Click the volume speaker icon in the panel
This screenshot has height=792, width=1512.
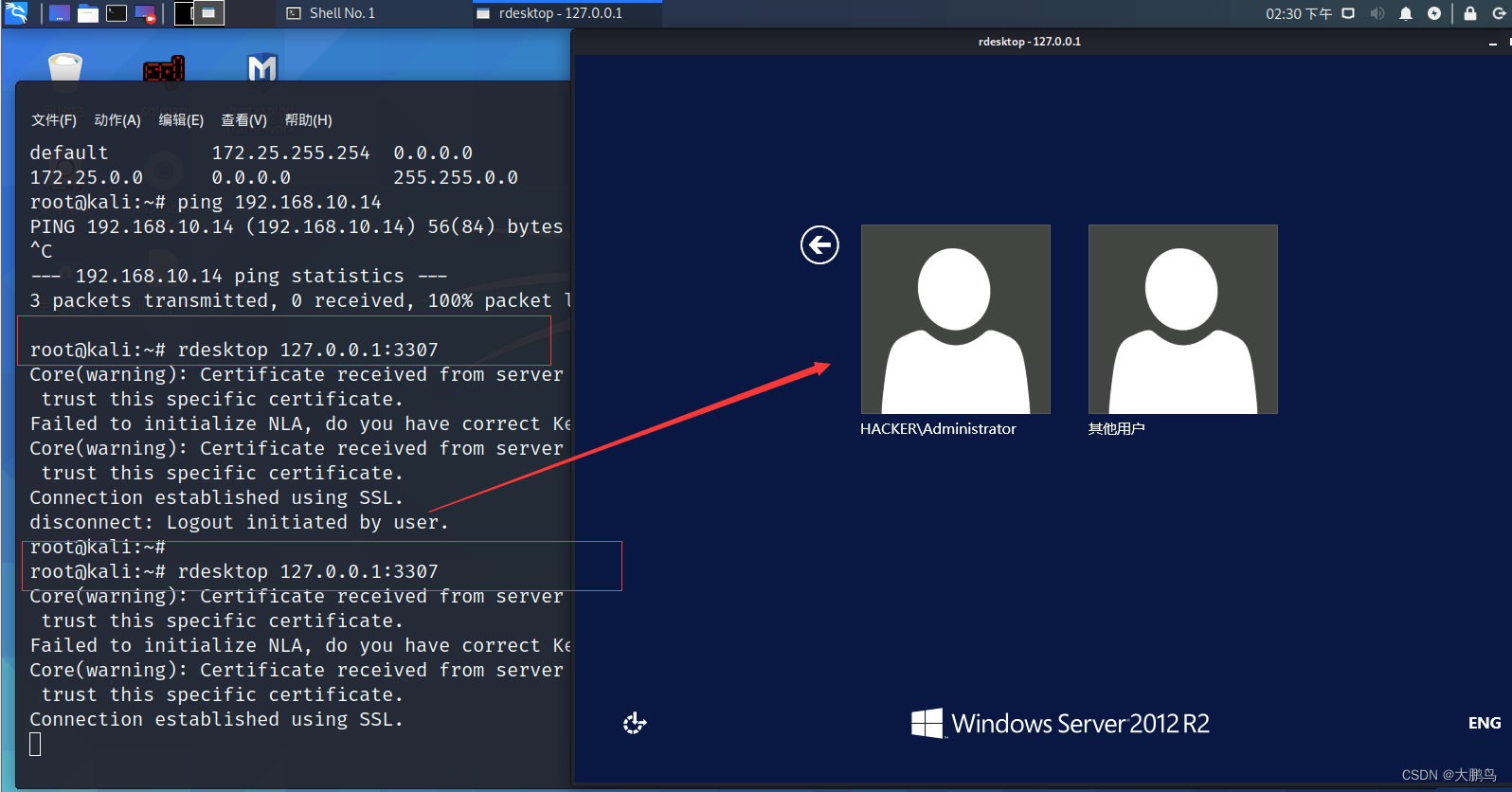click(x=1377, y=13)
